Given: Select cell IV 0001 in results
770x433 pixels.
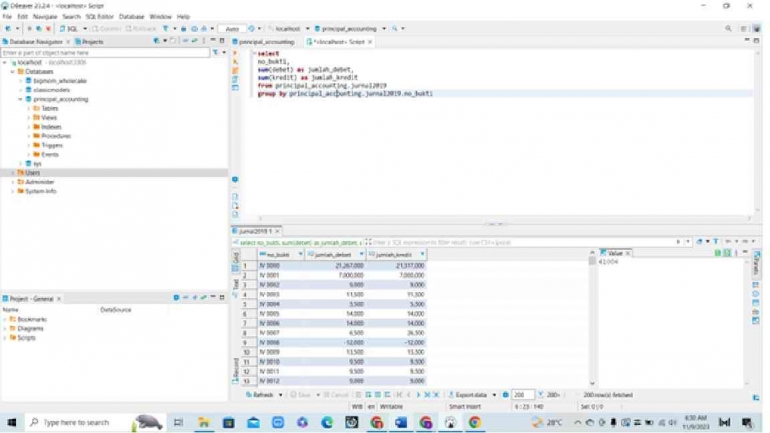Looking at the screenshot, I should (281, 275).
